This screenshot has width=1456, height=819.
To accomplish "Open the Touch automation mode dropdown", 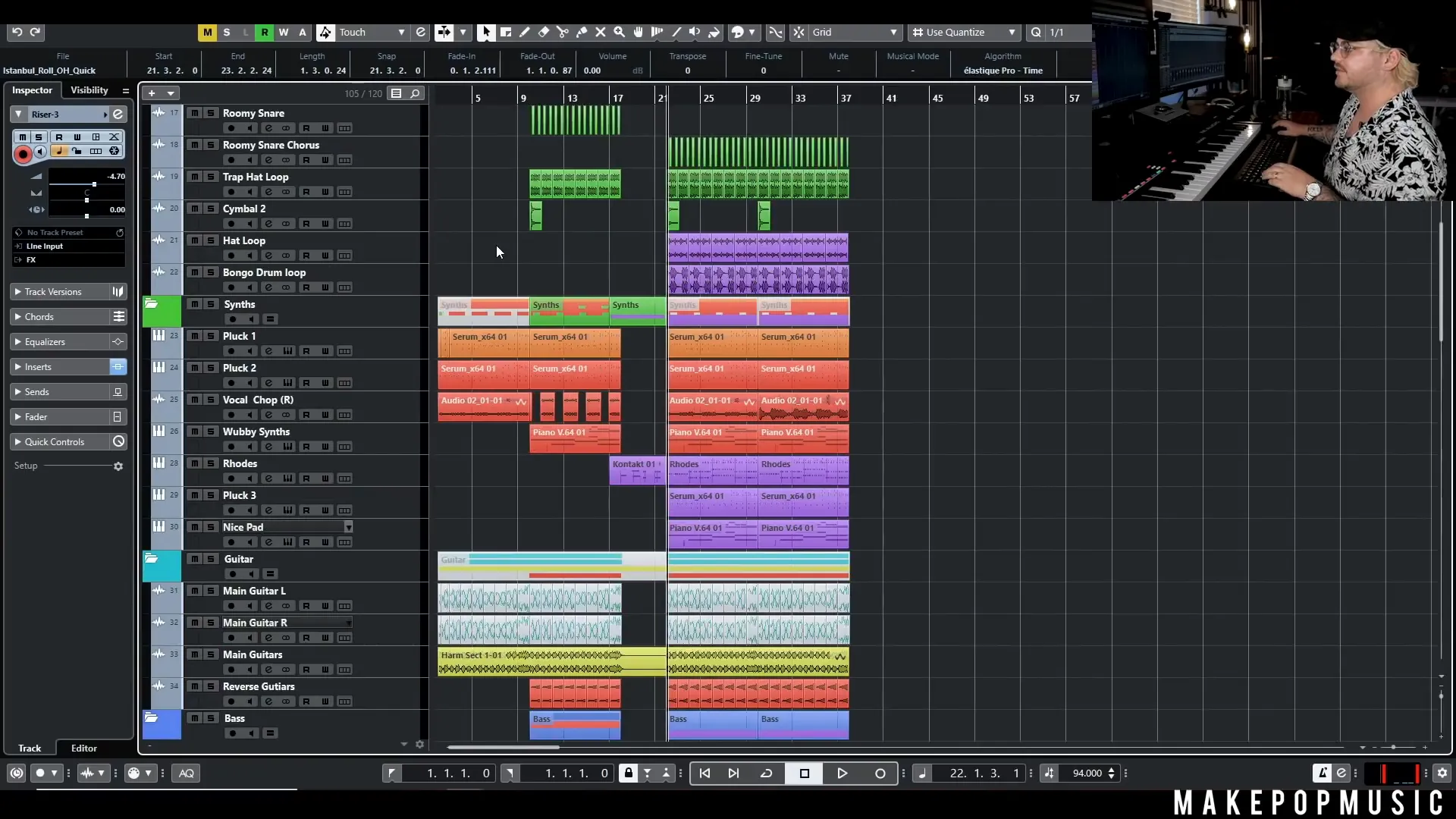I will point(372,32).
